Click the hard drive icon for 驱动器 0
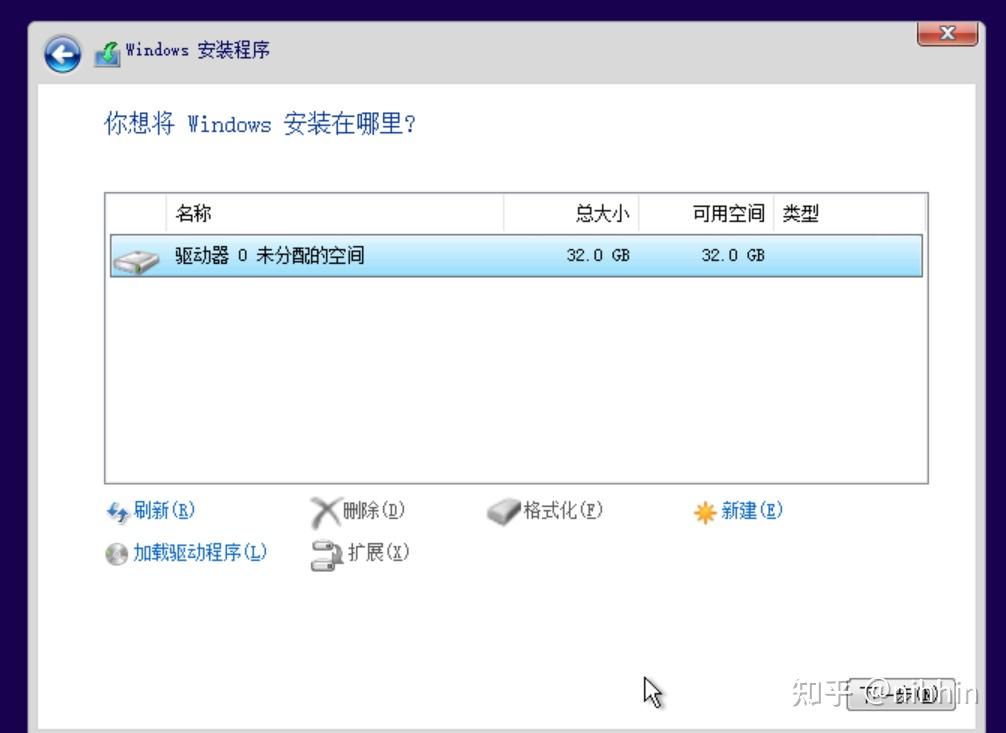 tap(136, 260)
